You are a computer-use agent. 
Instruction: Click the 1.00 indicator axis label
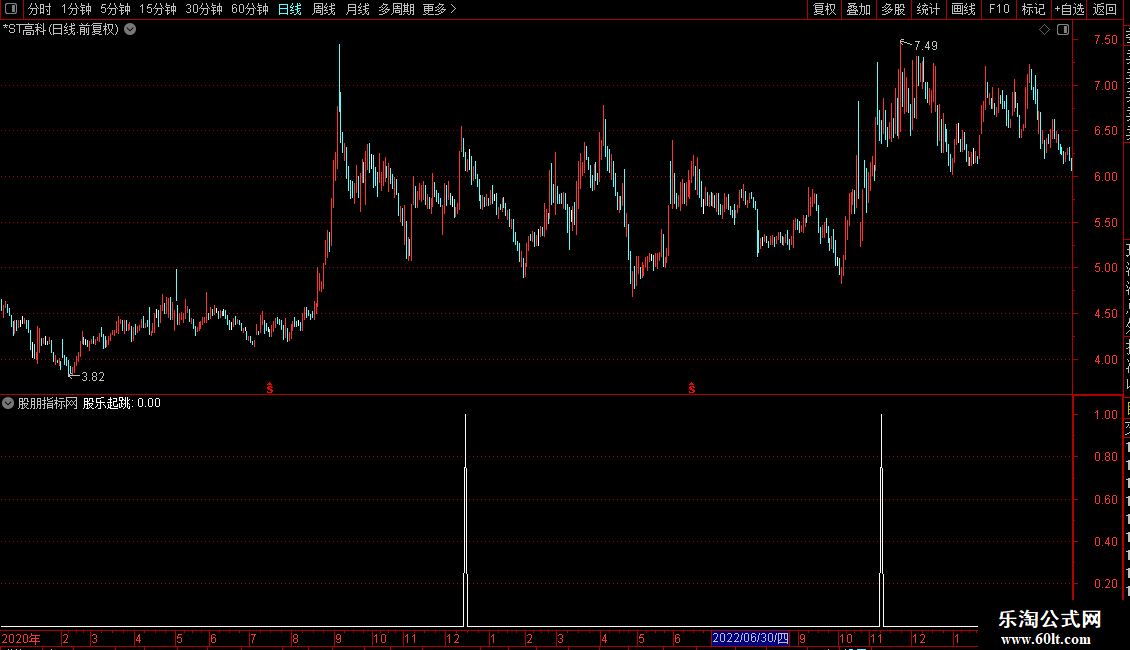(1105, 414)
